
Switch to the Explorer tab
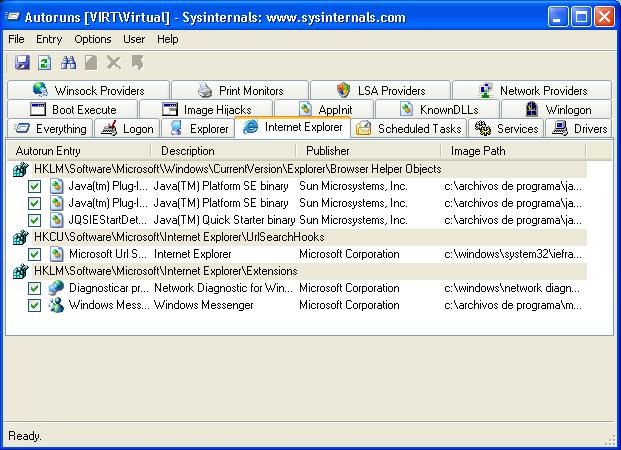[198, 128]
